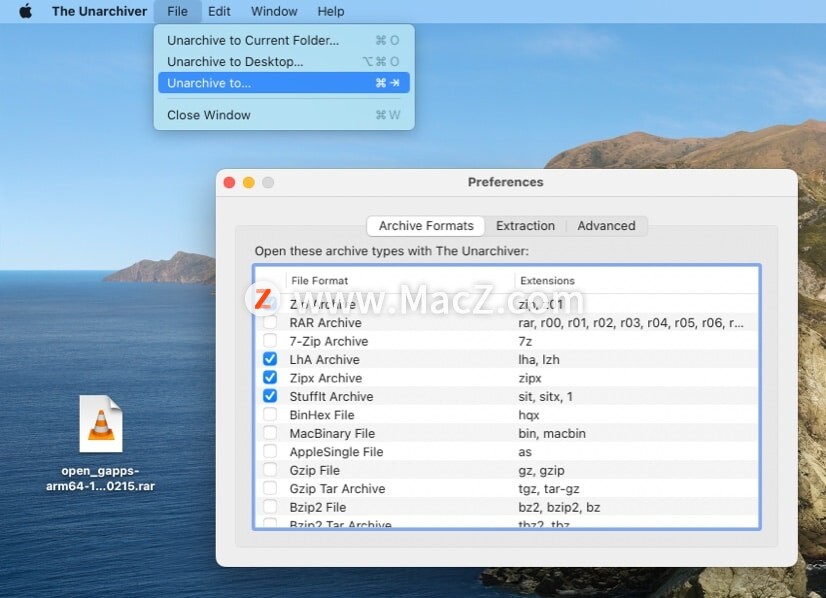This screenshot has width=826, height=598.
Task: Enable BinHex File checkbox
Action: click(270, 414)
